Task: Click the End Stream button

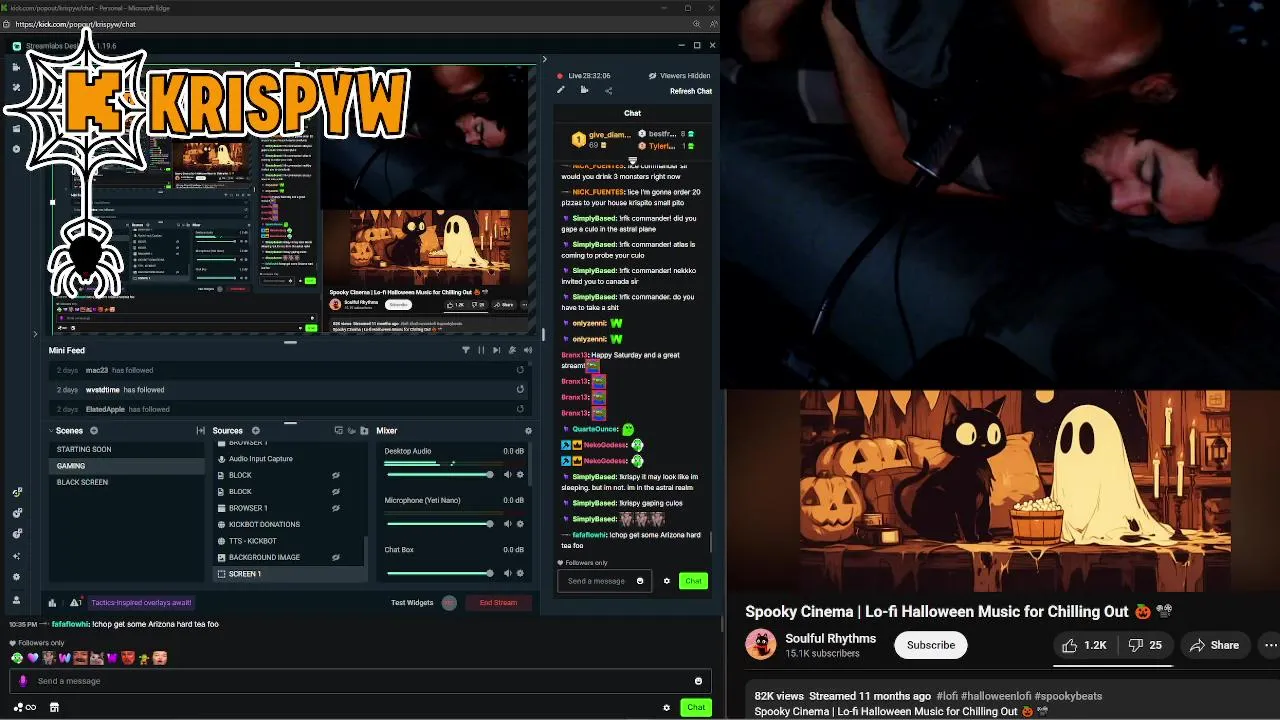Action: (x=498, y=603)
